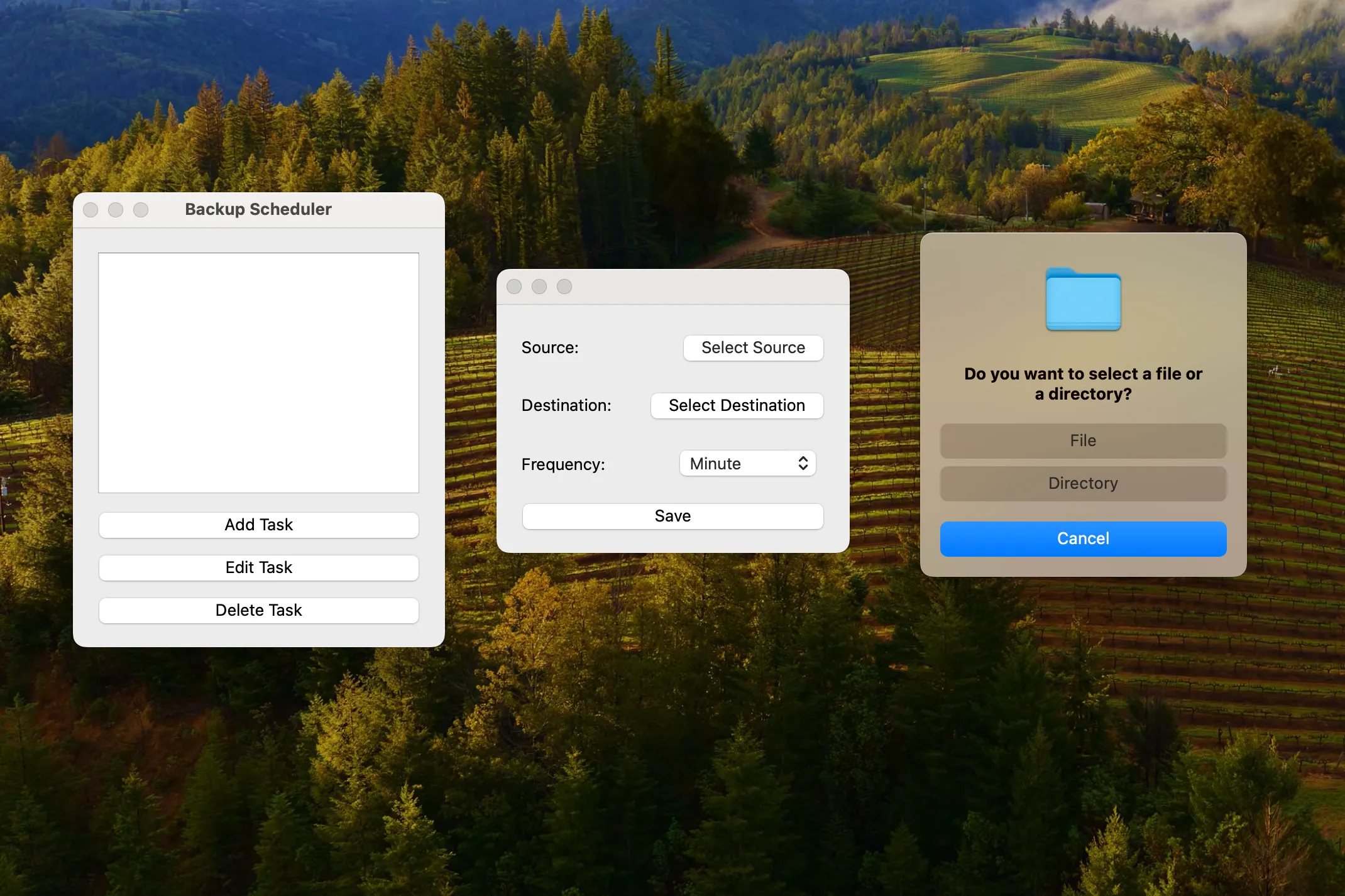Screen dimensions: 1345x896
Task: Select File option in dialog
Action: pos(1082,440)
